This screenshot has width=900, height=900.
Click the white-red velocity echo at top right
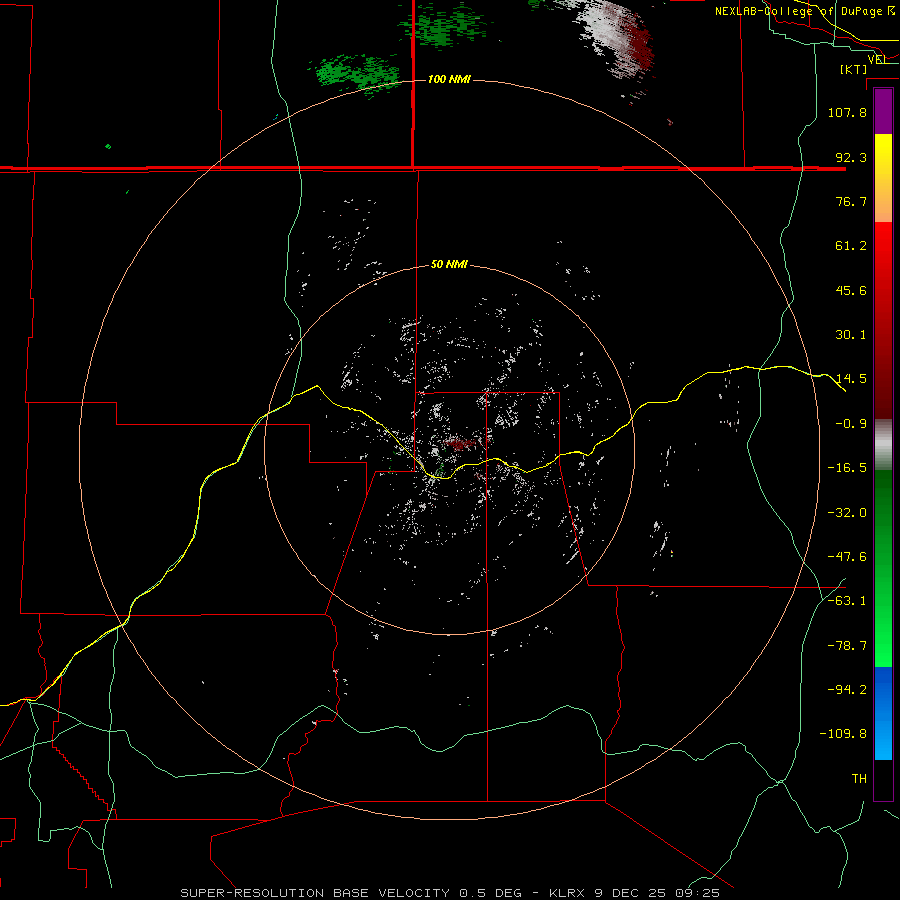[617, 40]
